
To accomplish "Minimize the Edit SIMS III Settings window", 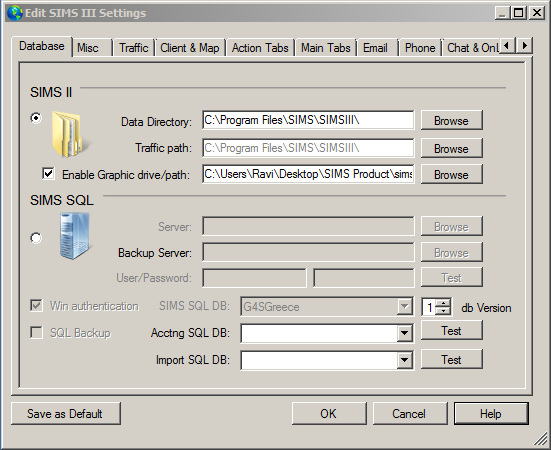I will coord(502,13).
